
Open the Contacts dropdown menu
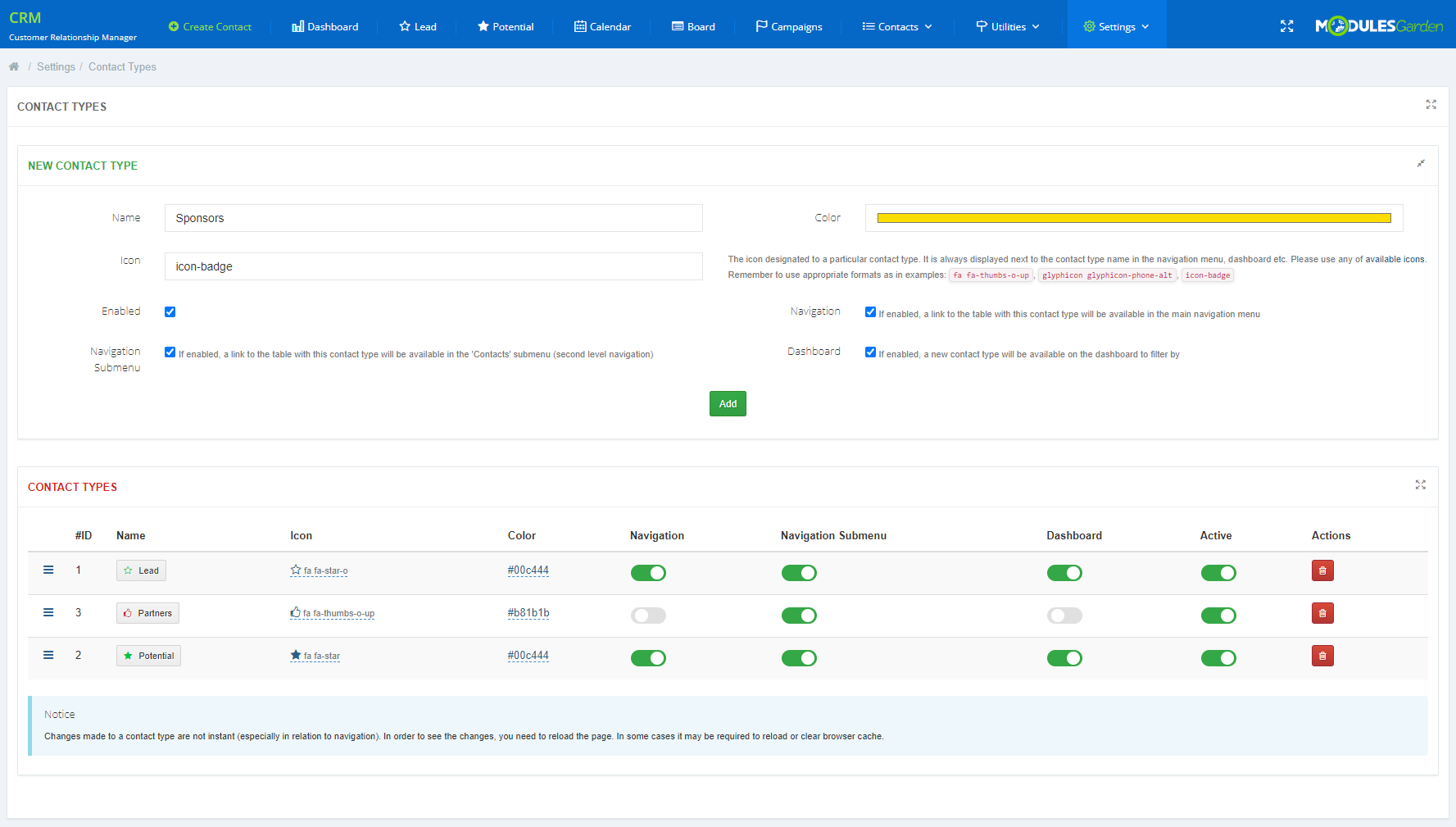pos(896,26)
